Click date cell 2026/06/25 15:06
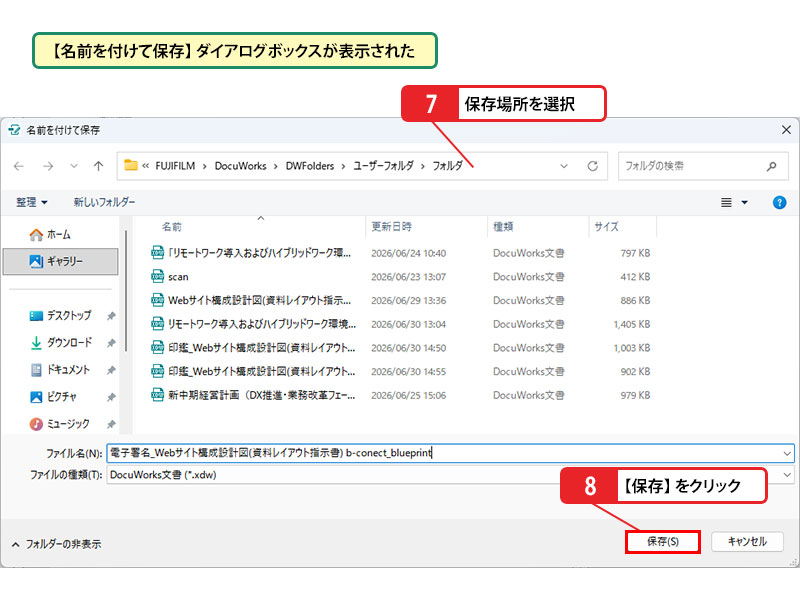Screen dimensions: 800x600 coord(409,395)
